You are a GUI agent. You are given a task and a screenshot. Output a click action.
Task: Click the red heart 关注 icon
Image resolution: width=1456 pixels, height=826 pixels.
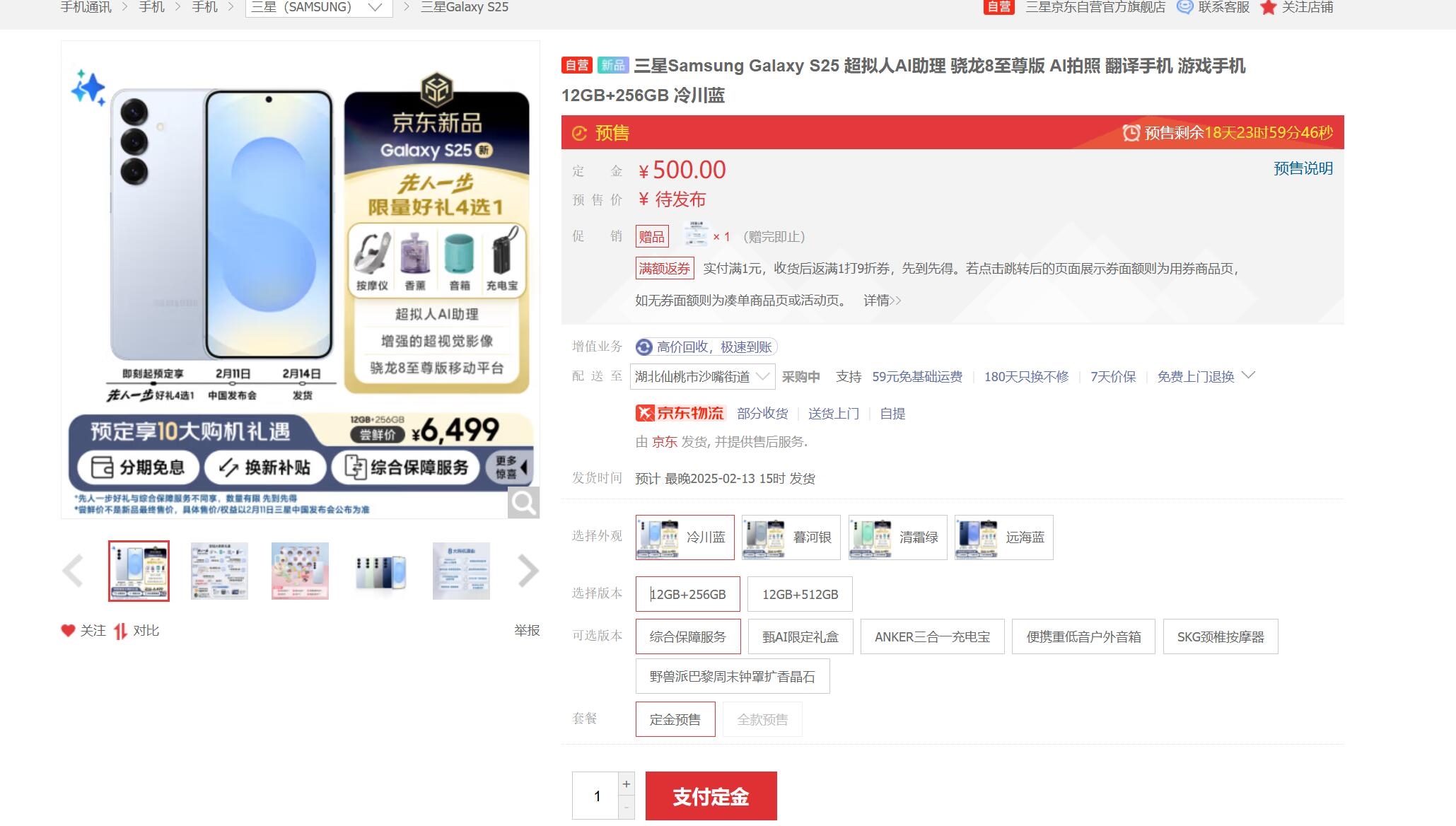[68, 630]
